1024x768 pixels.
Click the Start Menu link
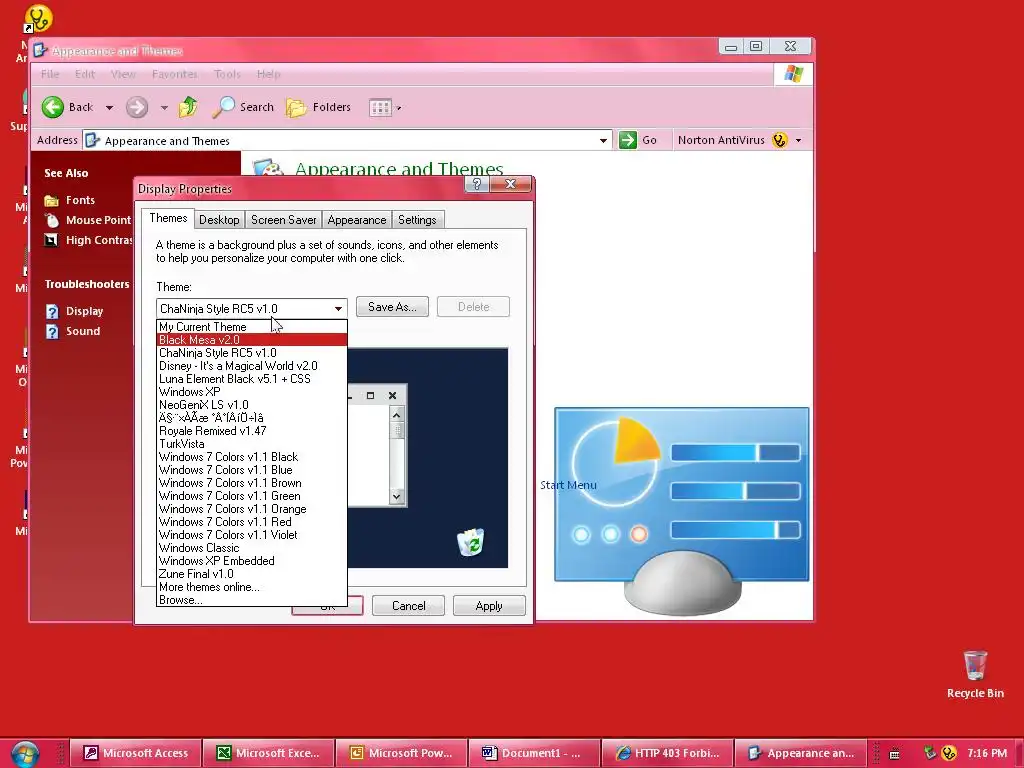568,485
